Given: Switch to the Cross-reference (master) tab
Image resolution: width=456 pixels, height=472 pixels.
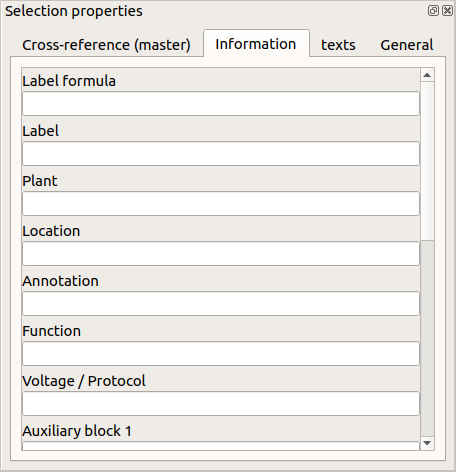Looking at the screenshot, I should click(106, 45).
